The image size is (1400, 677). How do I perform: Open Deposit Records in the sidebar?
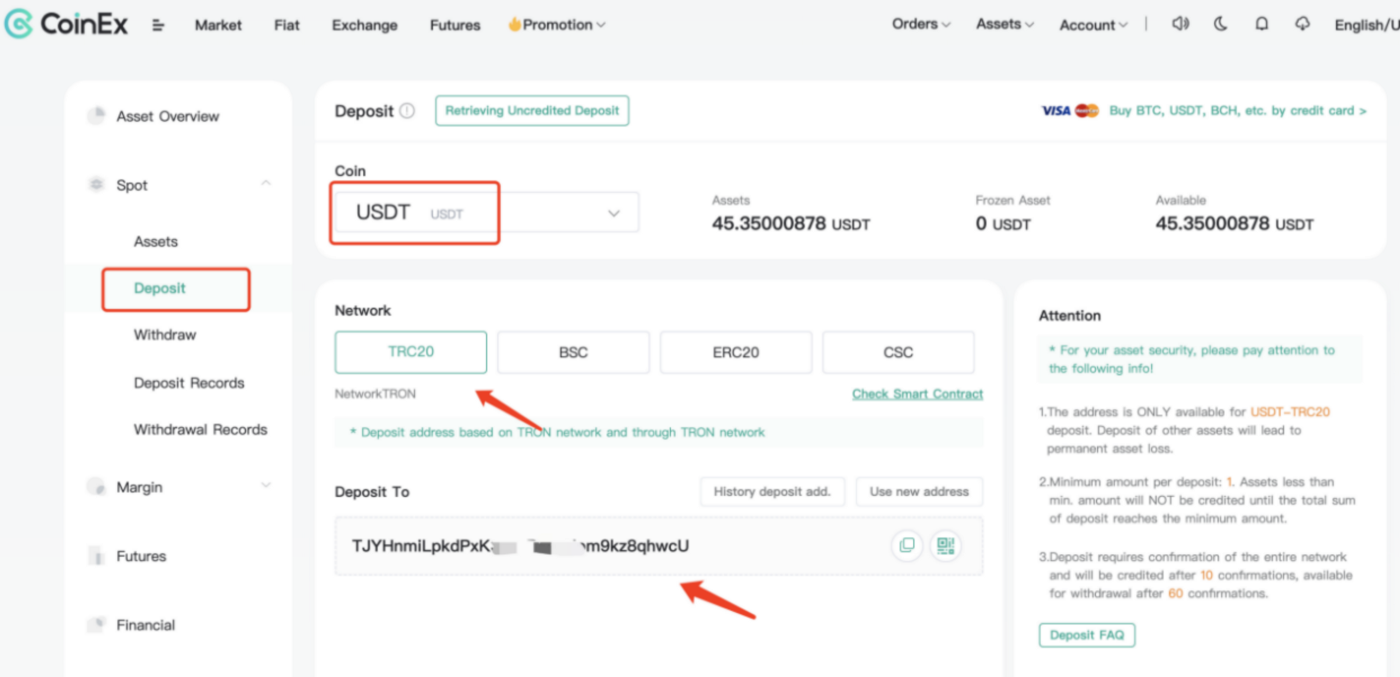click(189, 382)
